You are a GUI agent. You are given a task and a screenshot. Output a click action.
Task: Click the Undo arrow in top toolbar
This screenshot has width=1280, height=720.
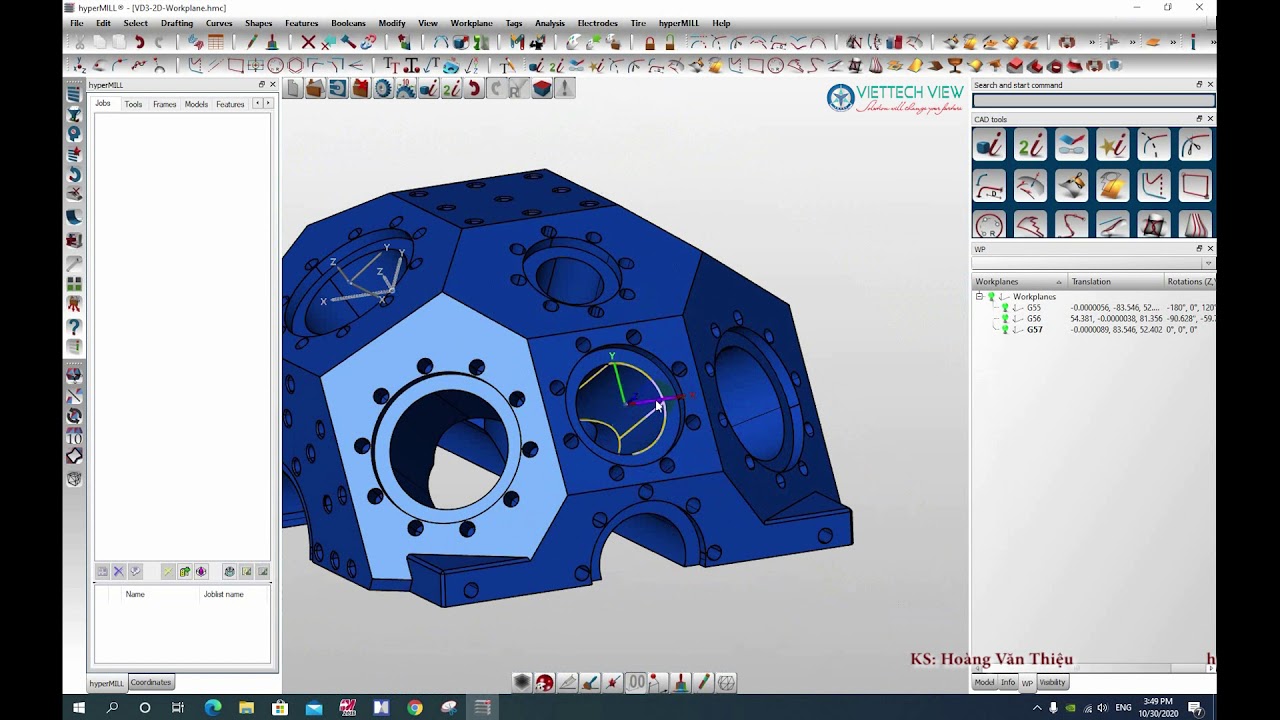139,42
